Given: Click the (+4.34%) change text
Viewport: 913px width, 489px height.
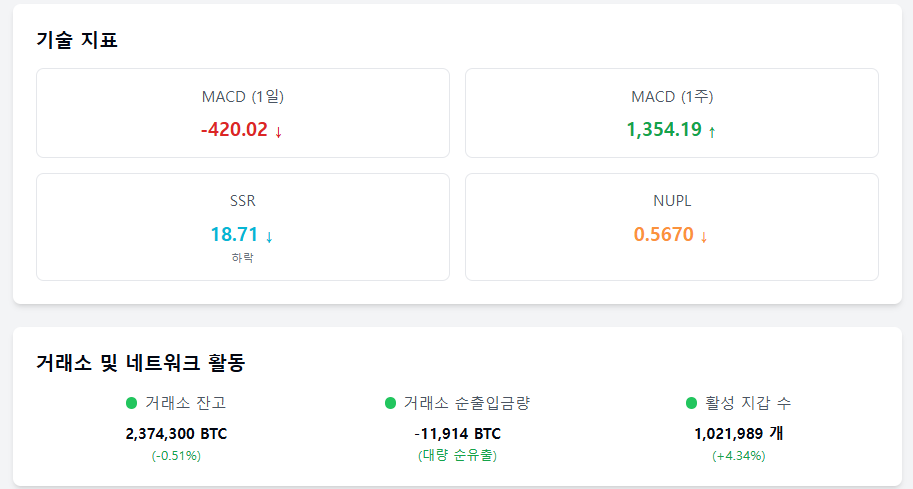Looking at the screenshot, I should tap(738, 456).
